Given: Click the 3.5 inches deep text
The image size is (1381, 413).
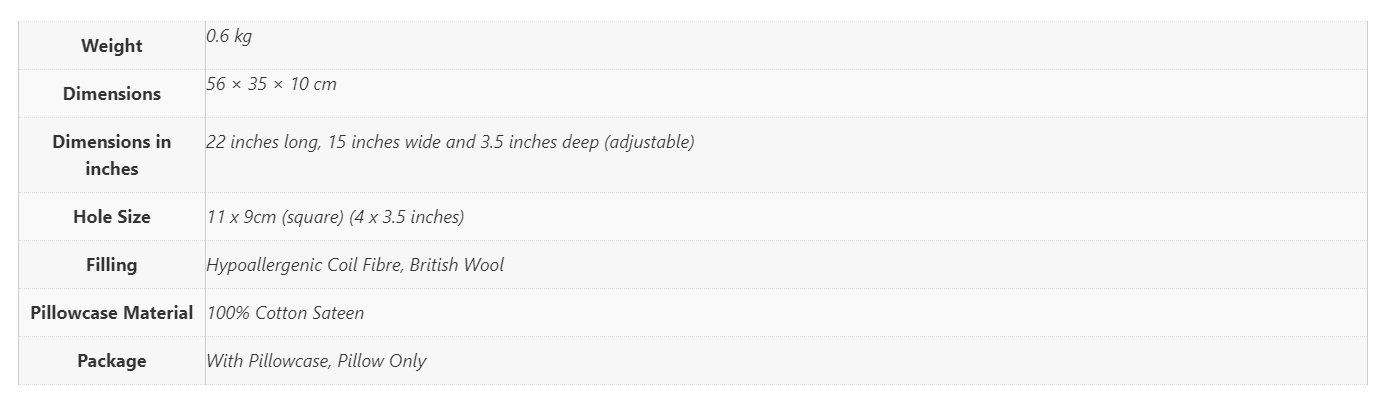Looking at the screenshot, I should 539,142.
